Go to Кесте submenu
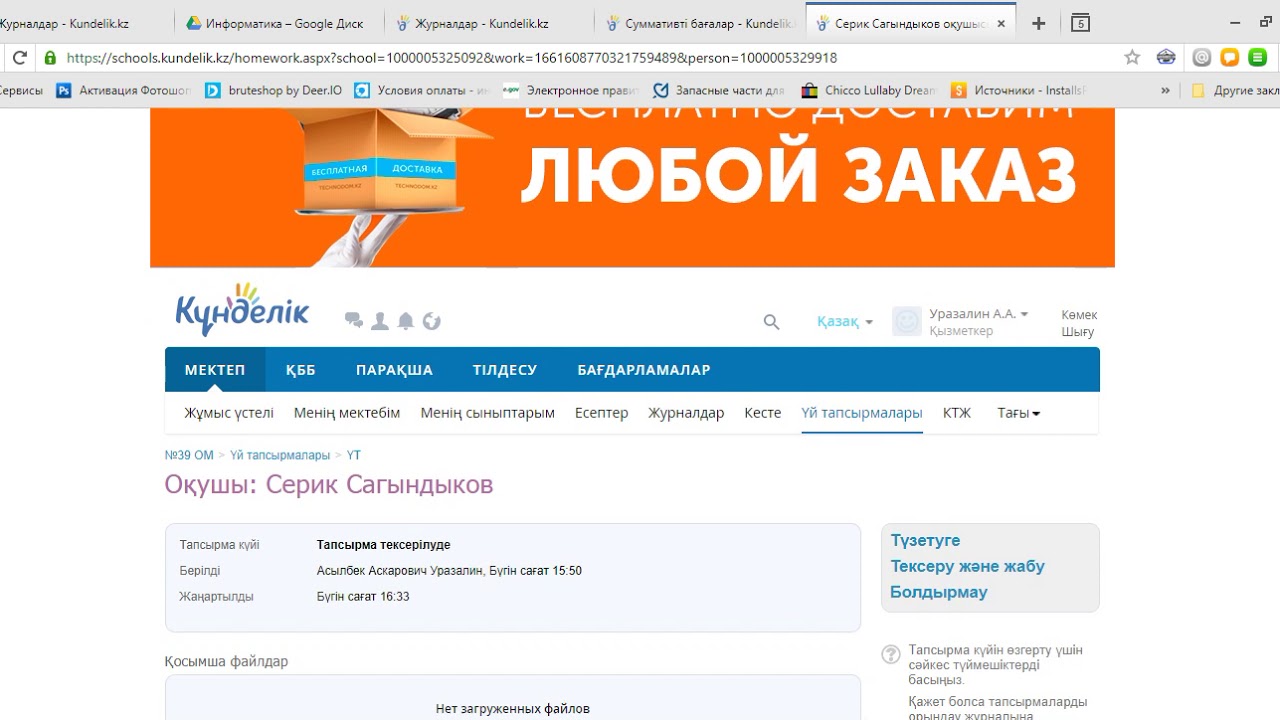Screen dimensions: 1280x720 (x=763, y=413)
